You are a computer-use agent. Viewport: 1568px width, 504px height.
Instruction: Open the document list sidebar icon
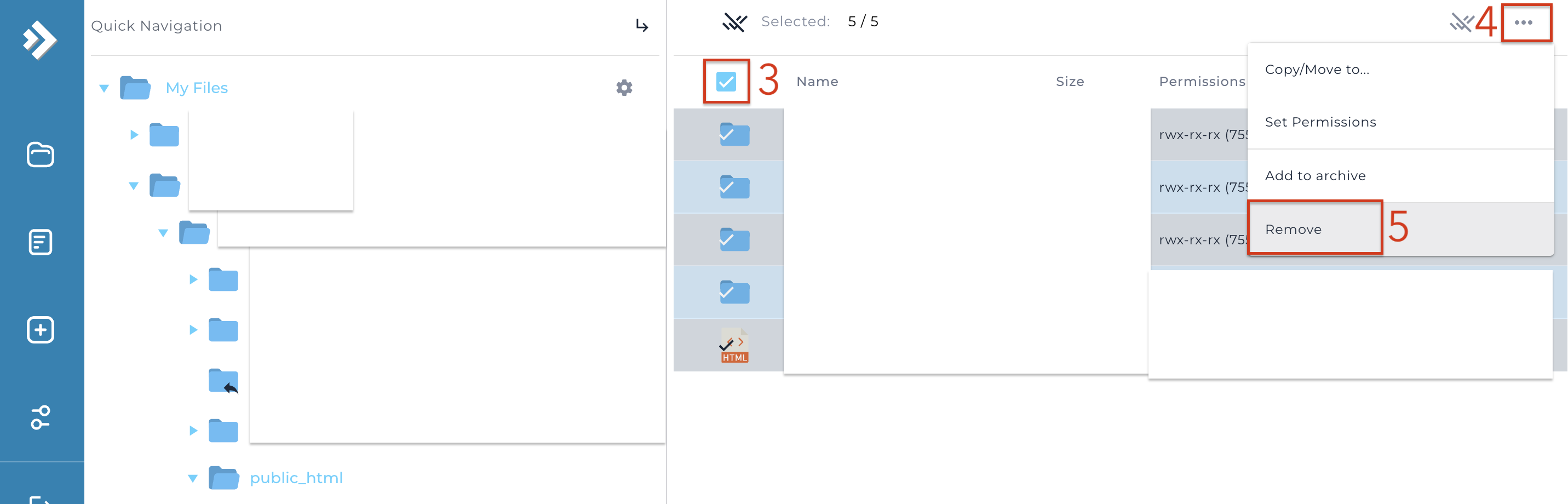click(x=40, y=242)
